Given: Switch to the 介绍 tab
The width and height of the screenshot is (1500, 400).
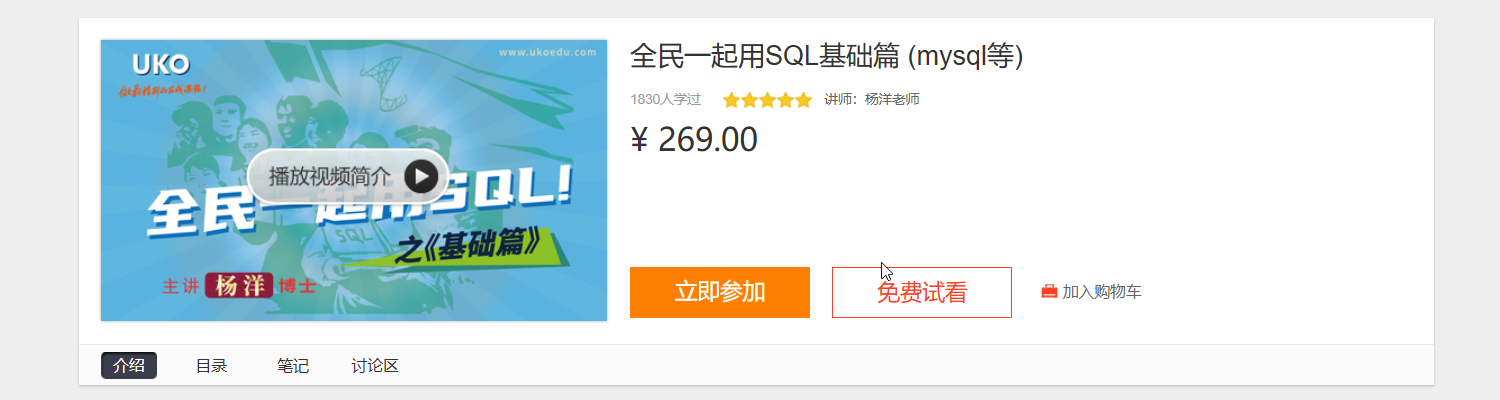Looking at the screenshot, I should [129, 366].
